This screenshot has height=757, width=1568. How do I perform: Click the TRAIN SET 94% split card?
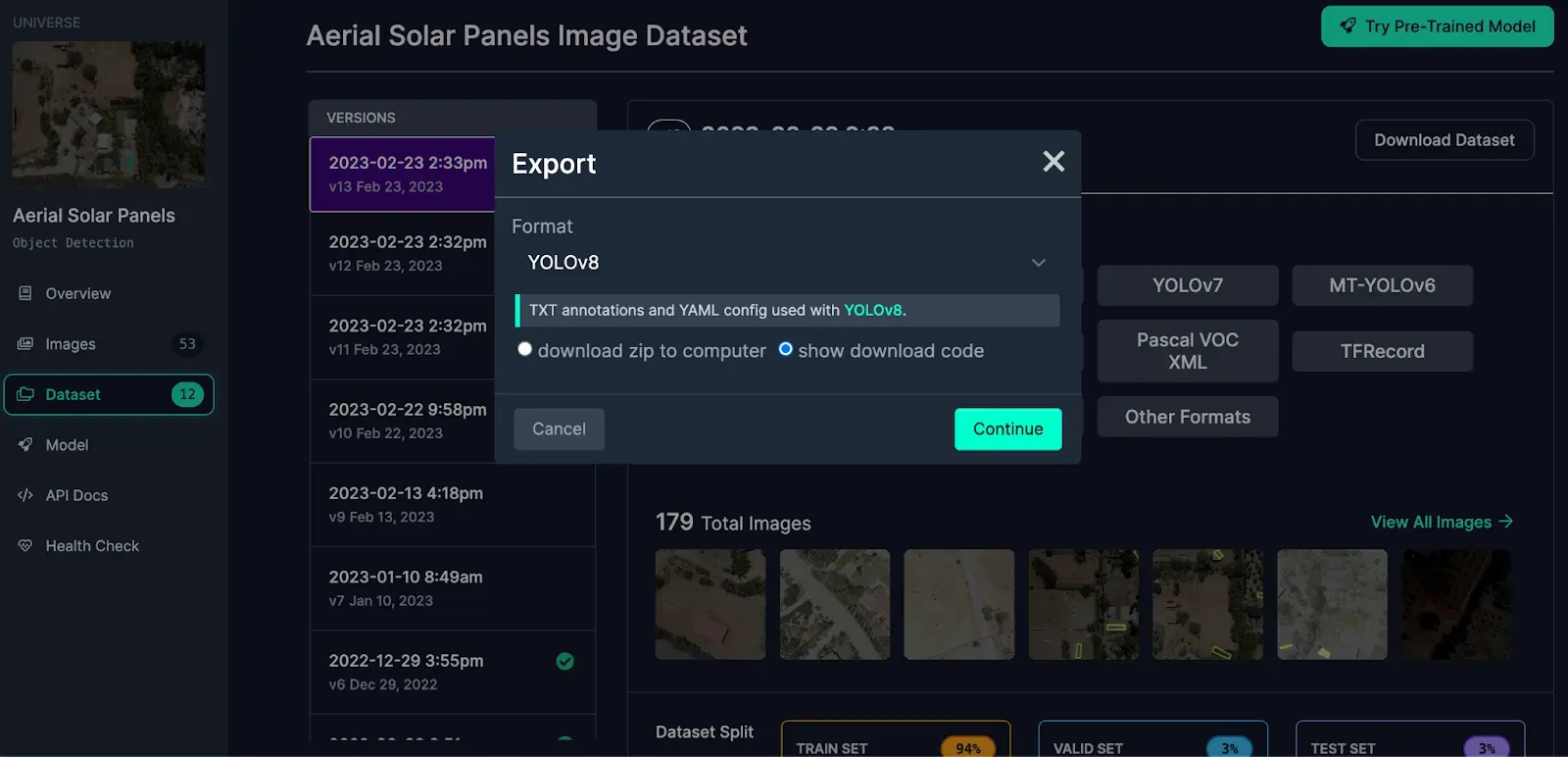(896, 739)
